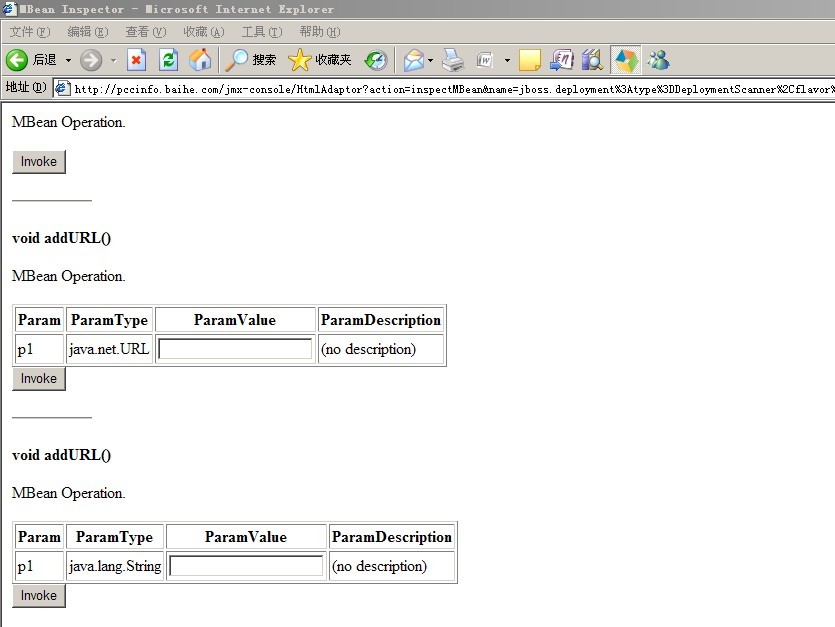Click the java.net.URL type cell

point(109,349)
